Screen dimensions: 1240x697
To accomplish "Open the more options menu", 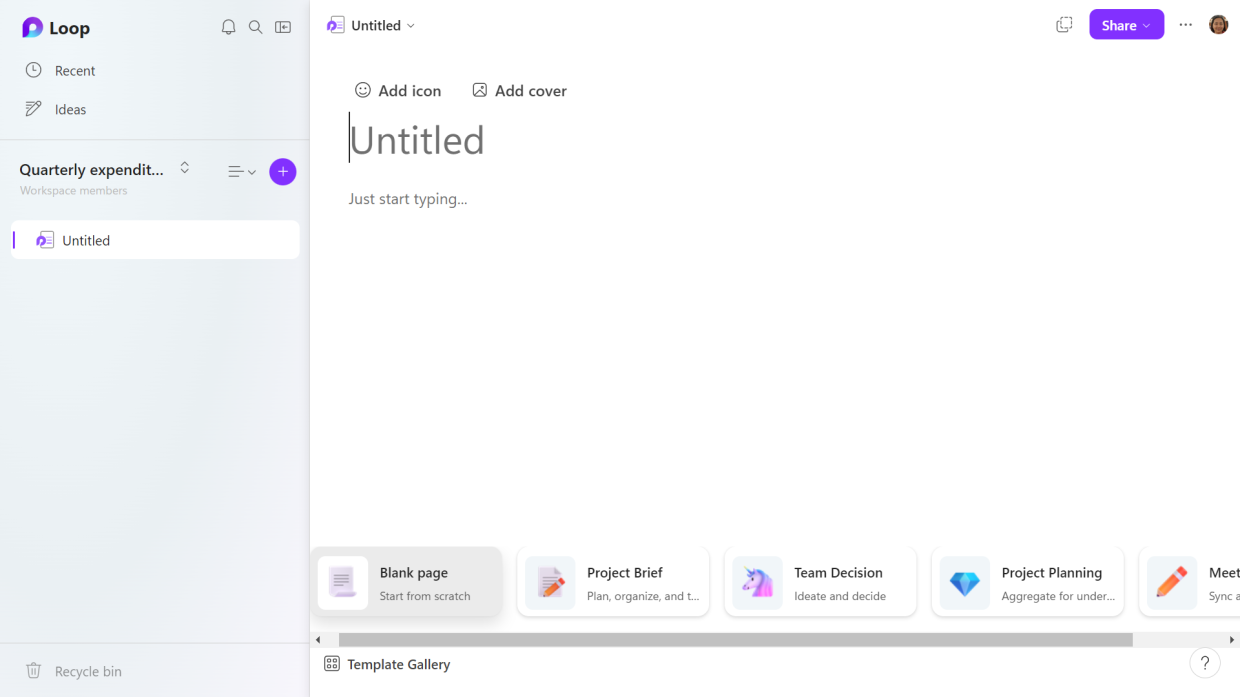I will [x=1185, y=24].
